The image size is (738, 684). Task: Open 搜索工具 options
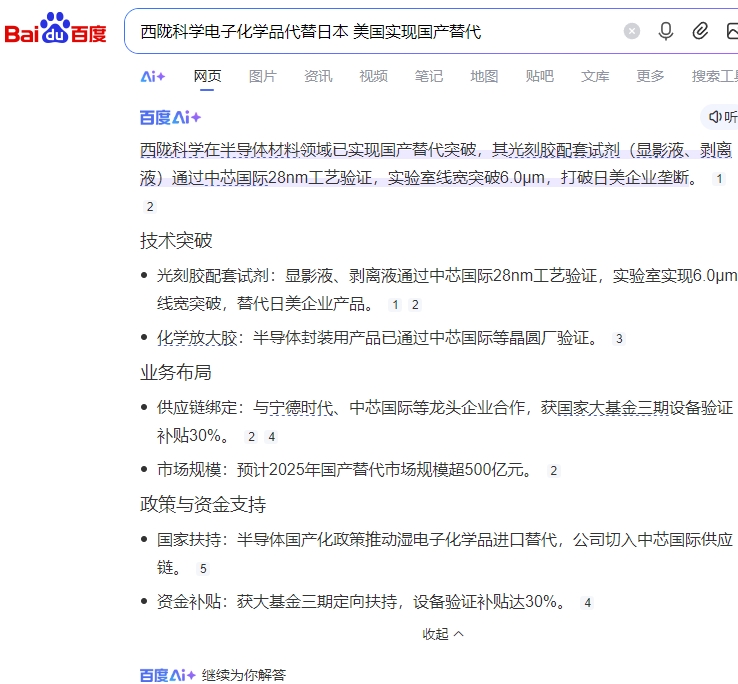point(714,76)
